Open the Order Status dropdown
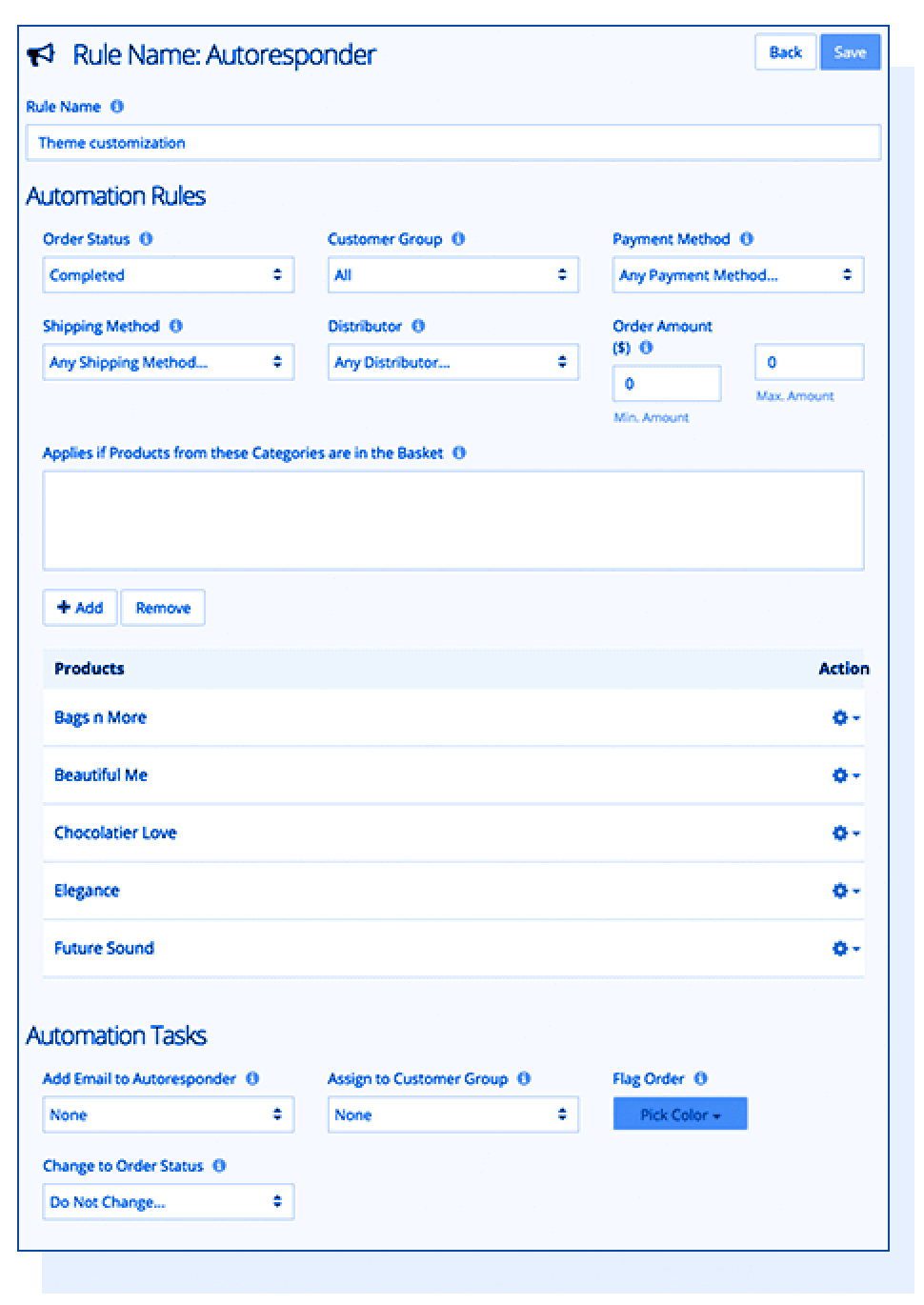Screen dimensions: 924x1305 pyautogui.click(x=168, y=275)
